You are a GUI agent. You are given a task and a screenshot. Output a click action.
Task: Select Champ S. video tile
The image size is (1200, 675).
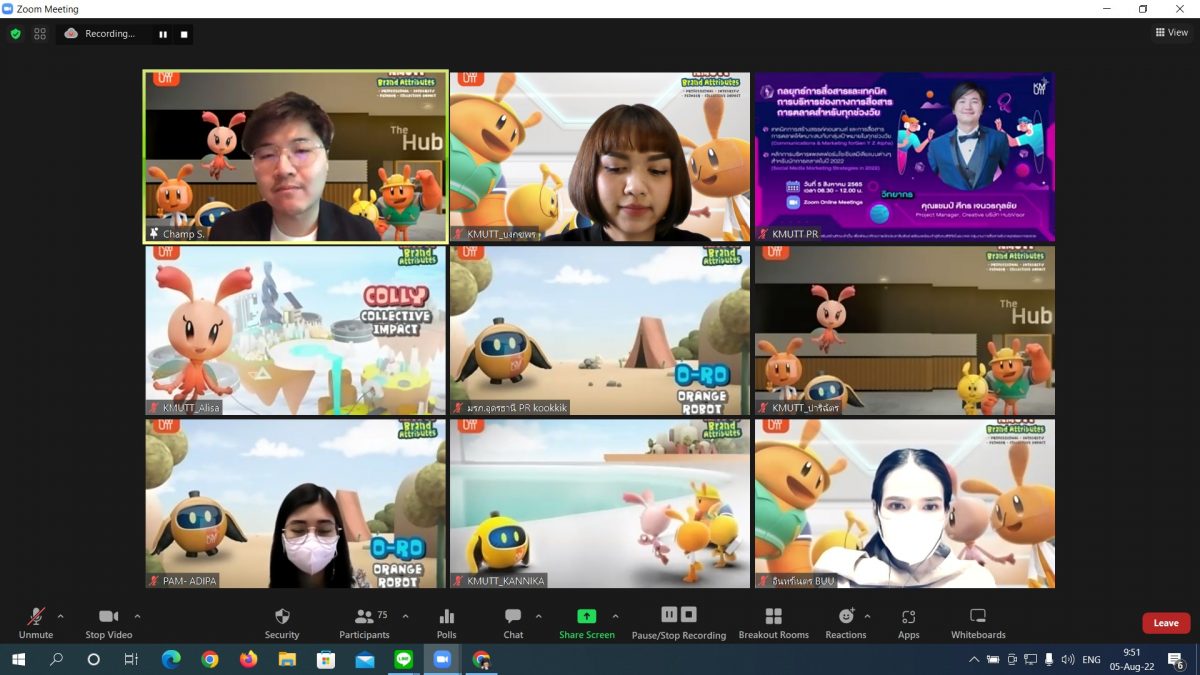click(x=296, y=156)
